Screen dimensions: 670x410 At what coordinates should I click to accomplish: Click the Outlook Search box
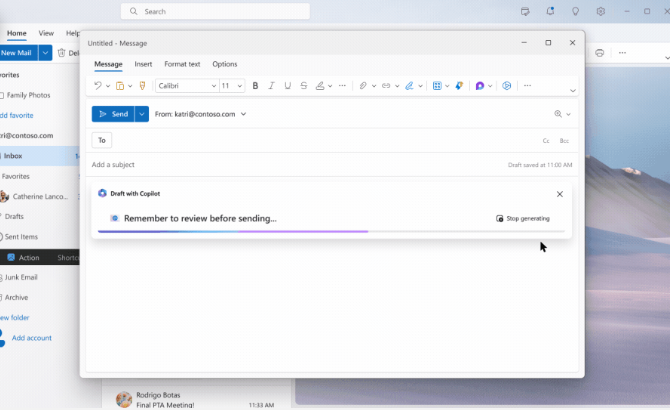point(215,12)
